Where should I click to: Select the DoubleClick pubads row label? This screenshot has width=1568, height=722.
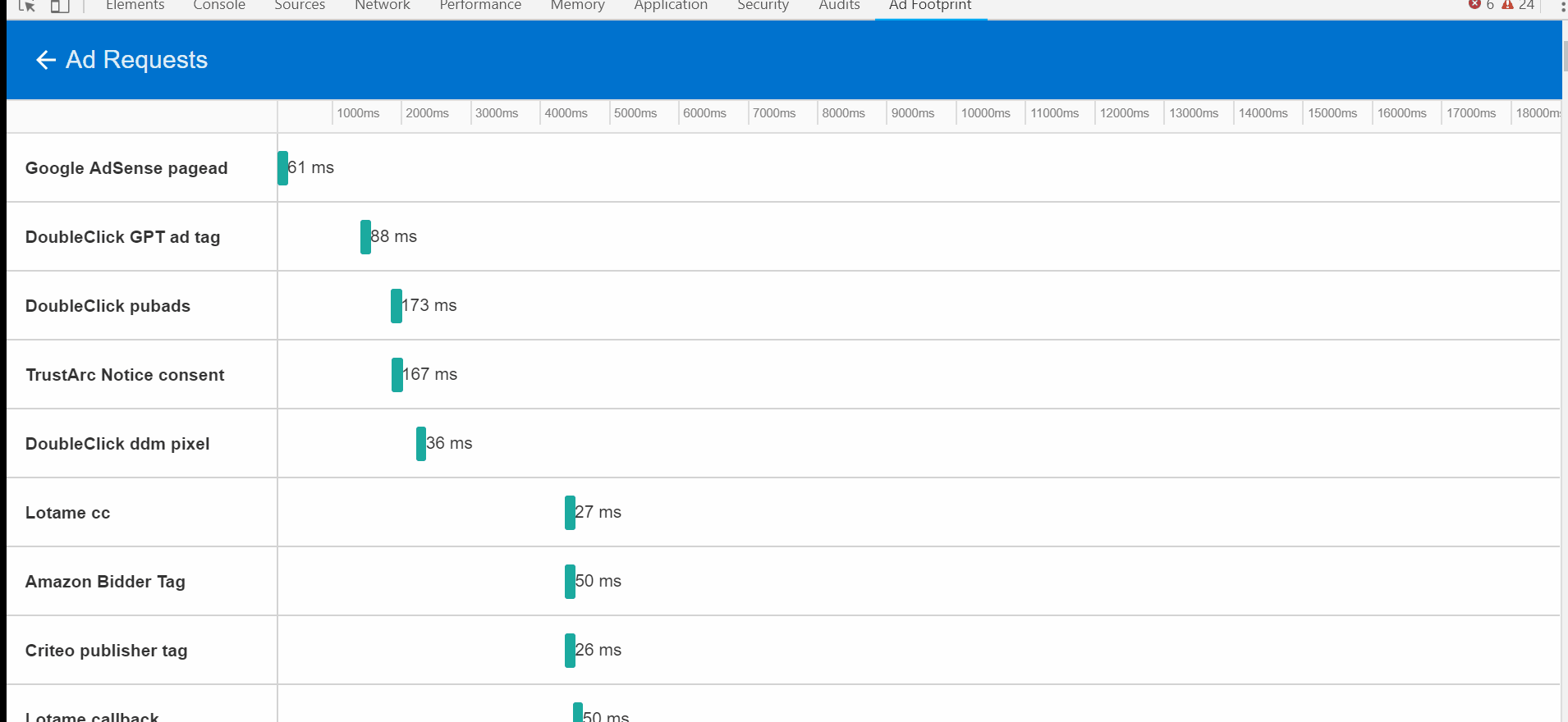pyautogui.click(x=108, y=306)
